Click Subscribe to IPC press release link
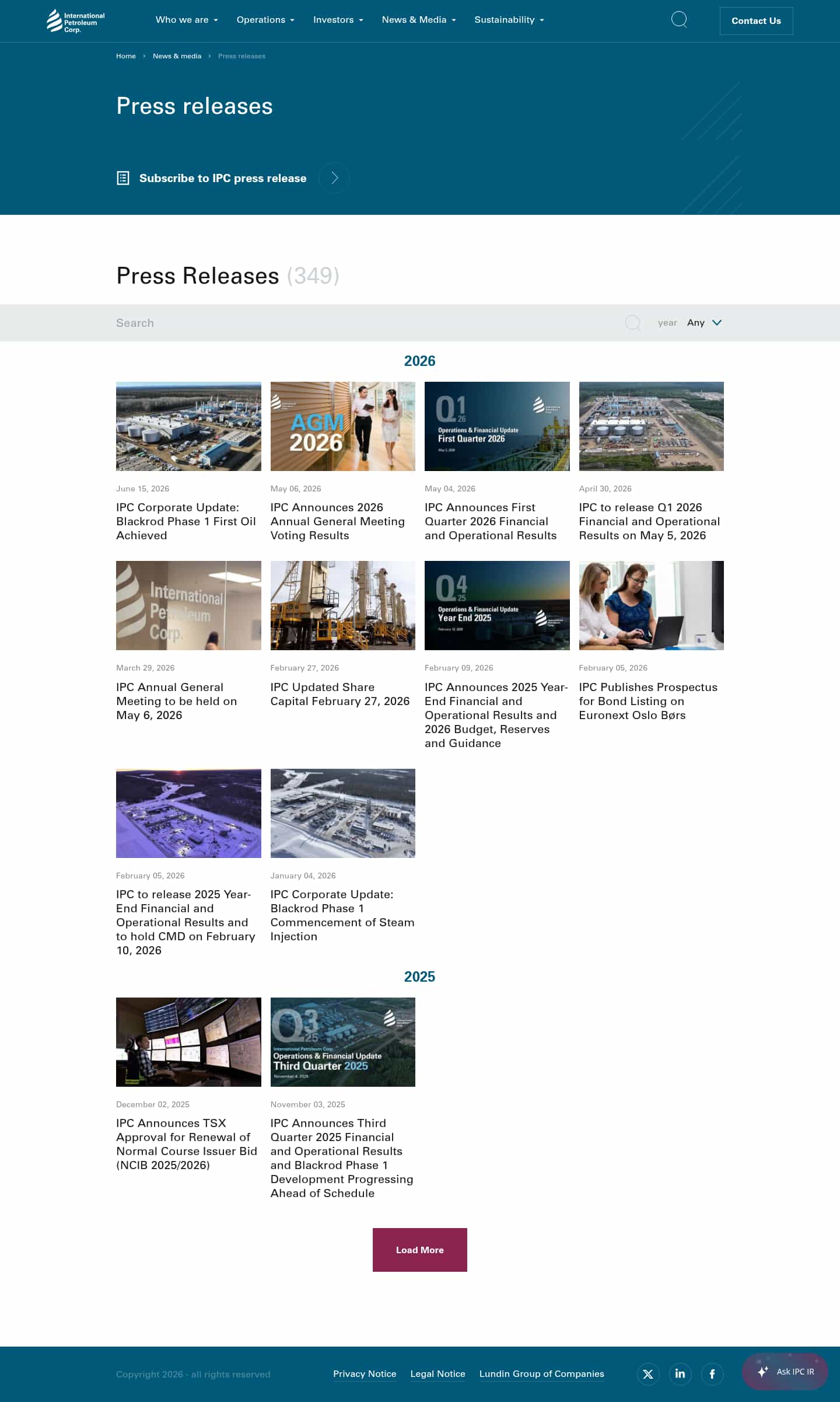This screenshot has height=1402, width=840. click(223, 178)
